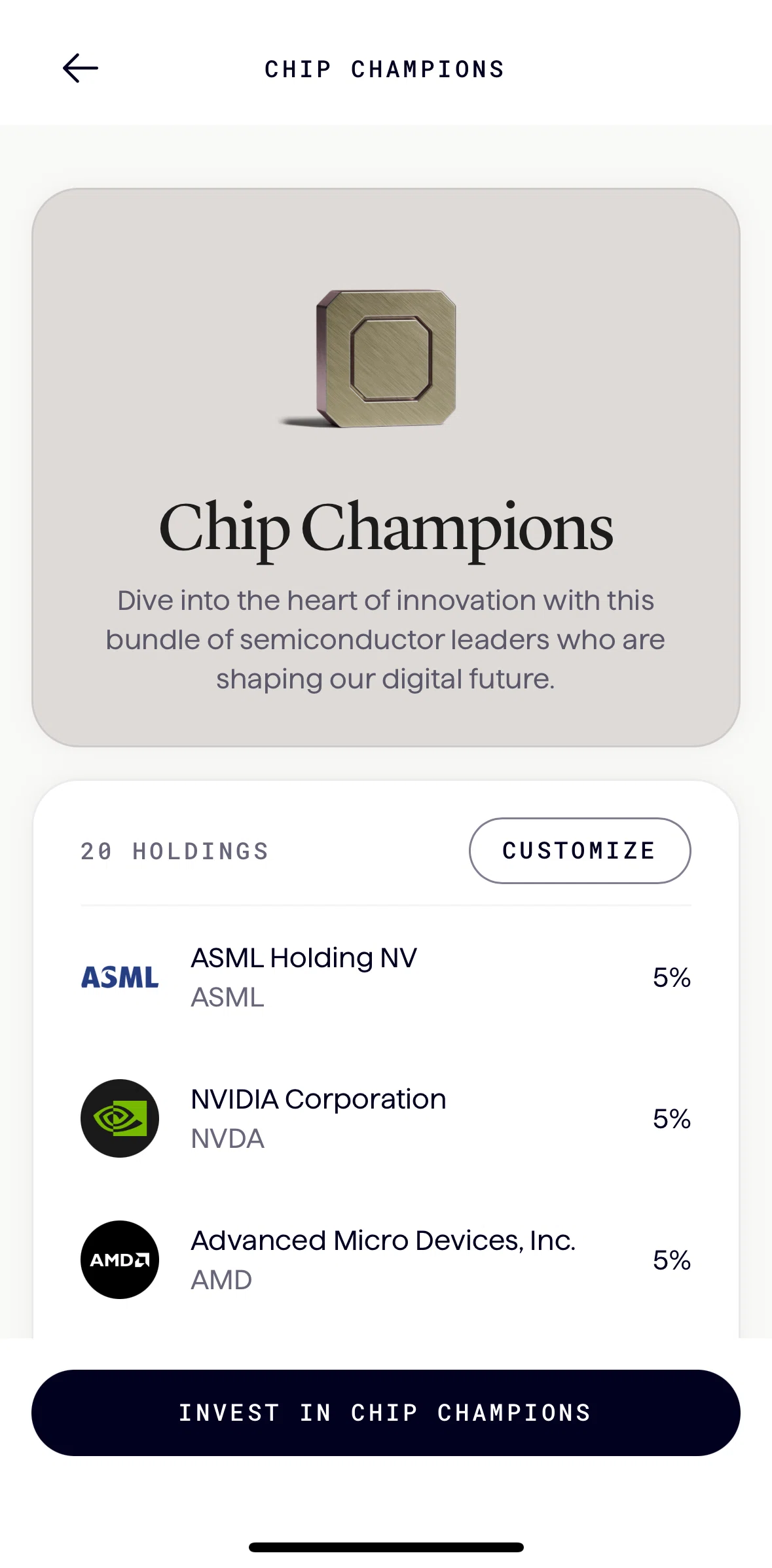Invest in Chip Champions button
The image size is (772, 1568).
pos(386,1413)
